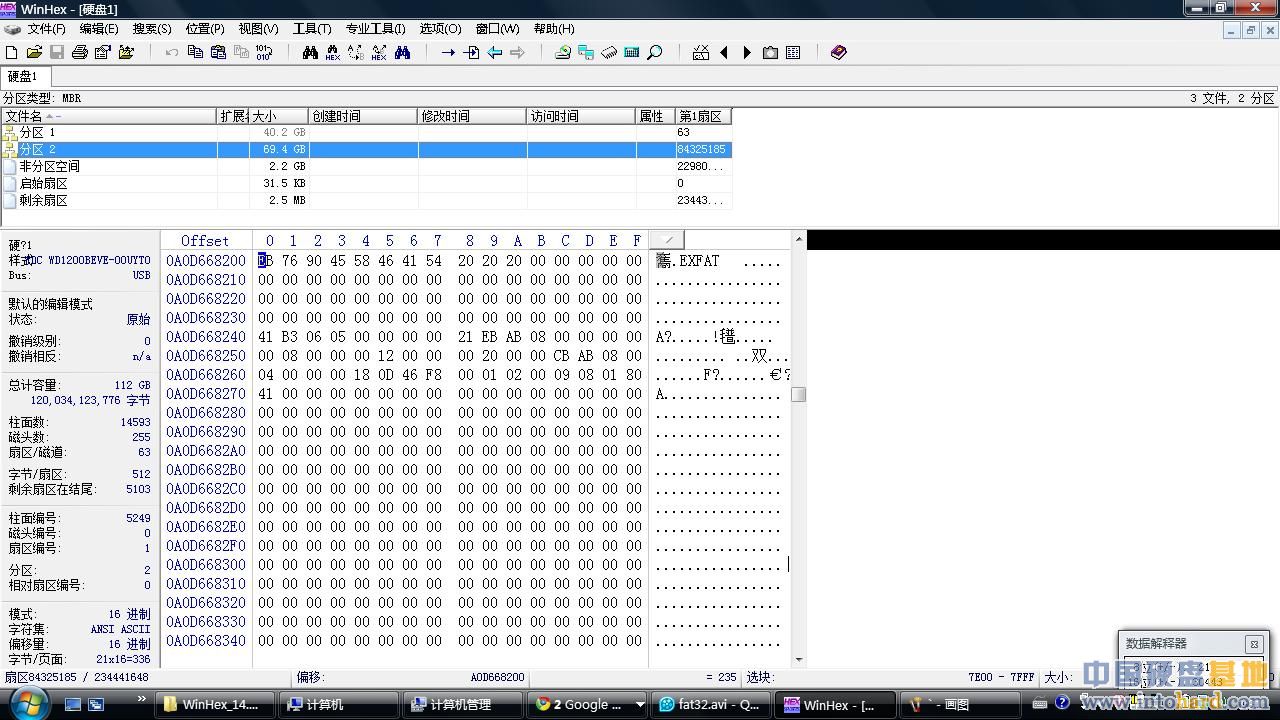
Task: Sort by 访问时间 column header
Action: [581, 116]
